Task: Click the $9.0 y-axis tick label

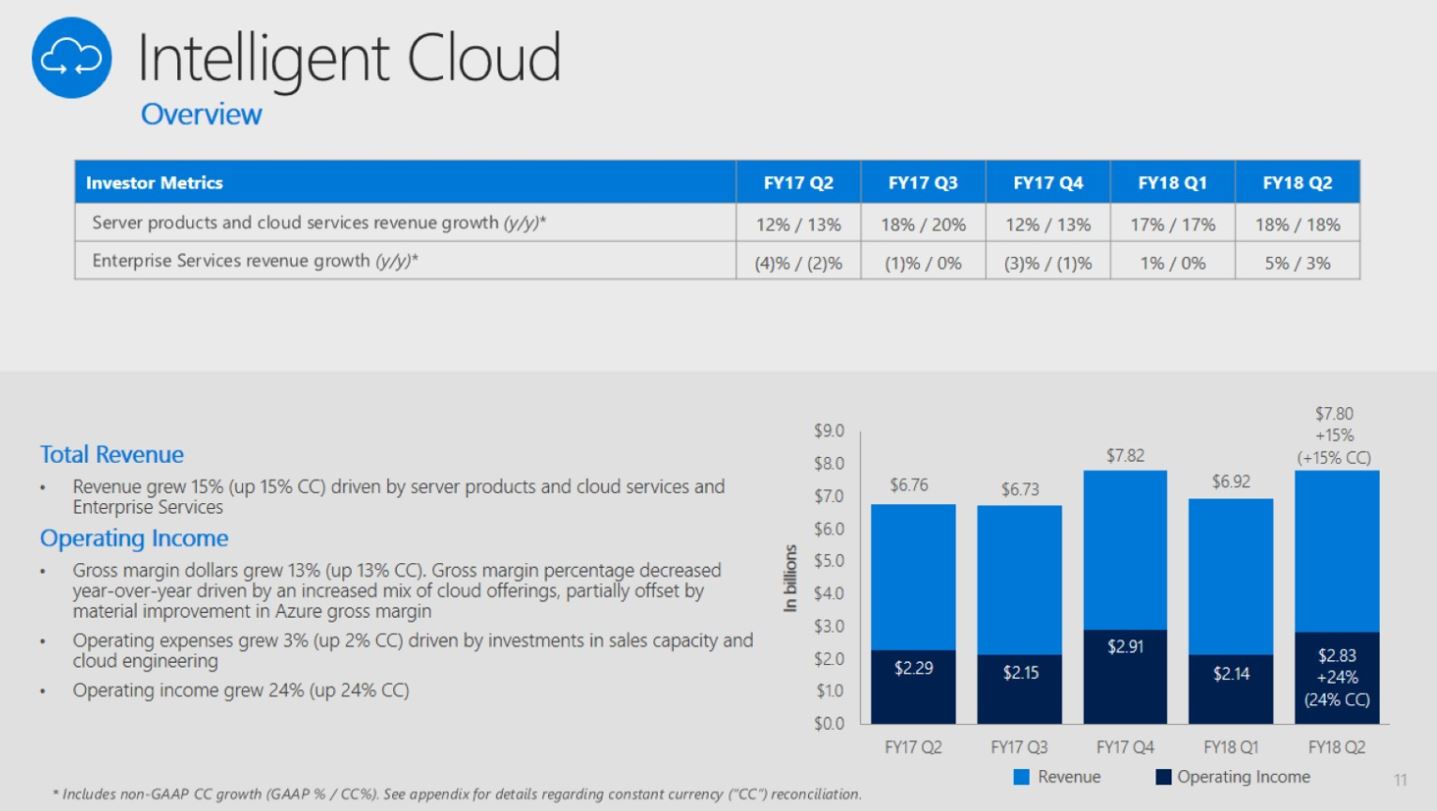Action: 831,431
